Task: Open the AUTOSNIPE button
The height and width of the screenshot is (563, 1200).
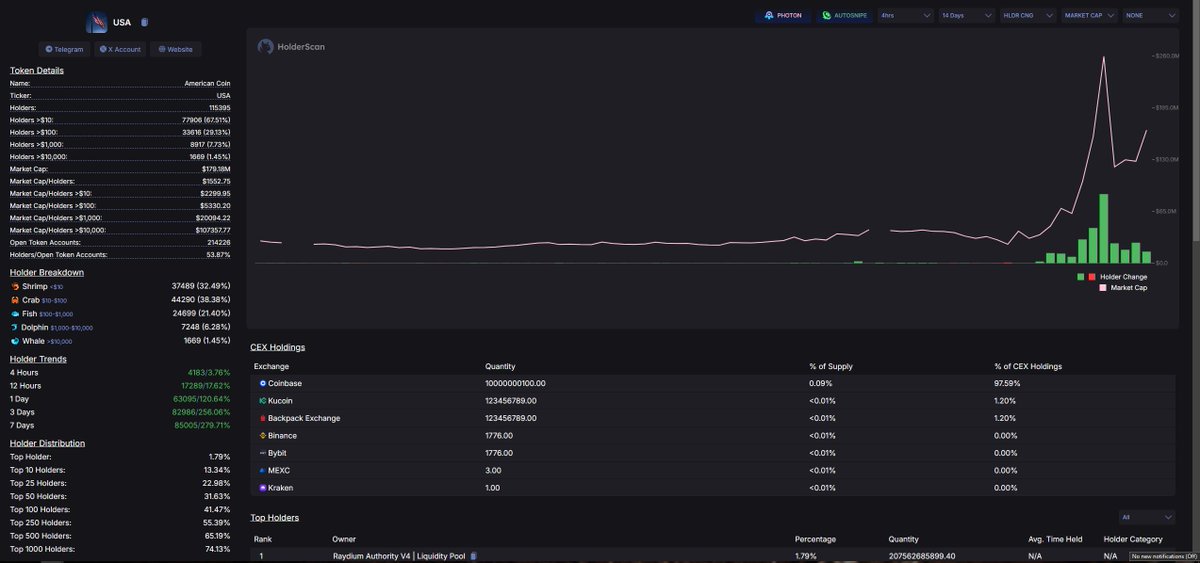Action: pos(843,16)
